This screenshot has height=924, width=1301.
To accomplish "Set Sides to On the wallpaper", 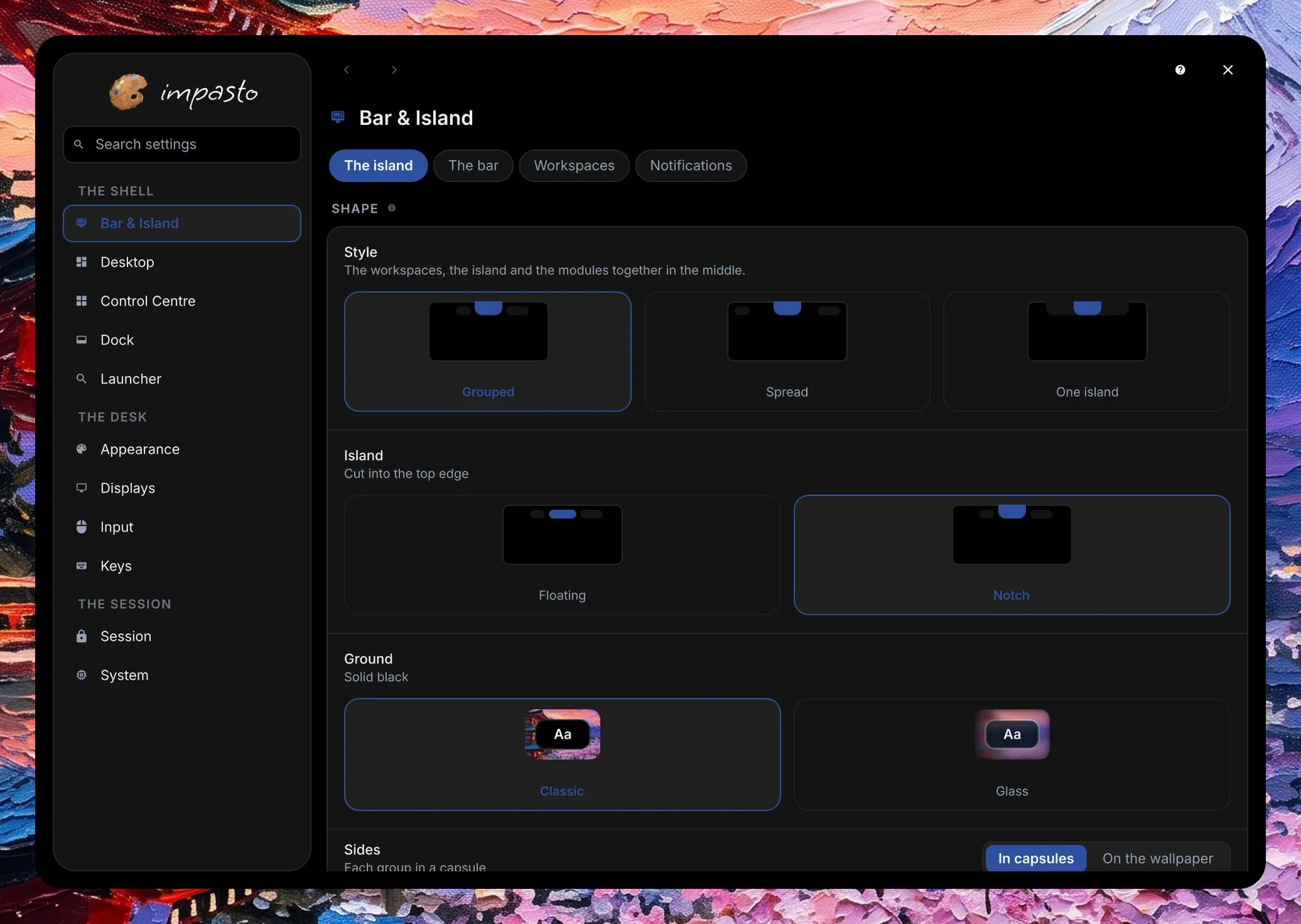I will [x=1157, y=858].
